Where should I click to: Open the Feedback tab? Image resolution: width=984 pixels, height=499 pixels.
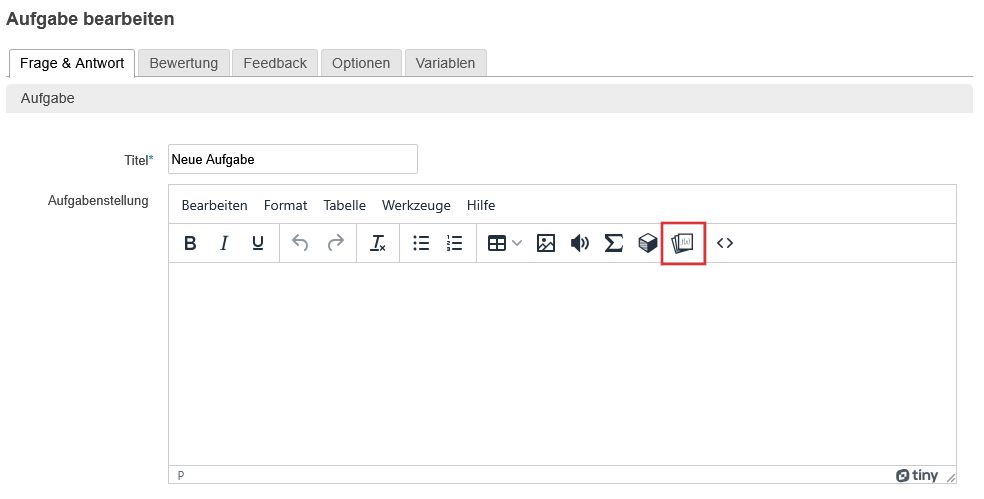pos(275,63)
